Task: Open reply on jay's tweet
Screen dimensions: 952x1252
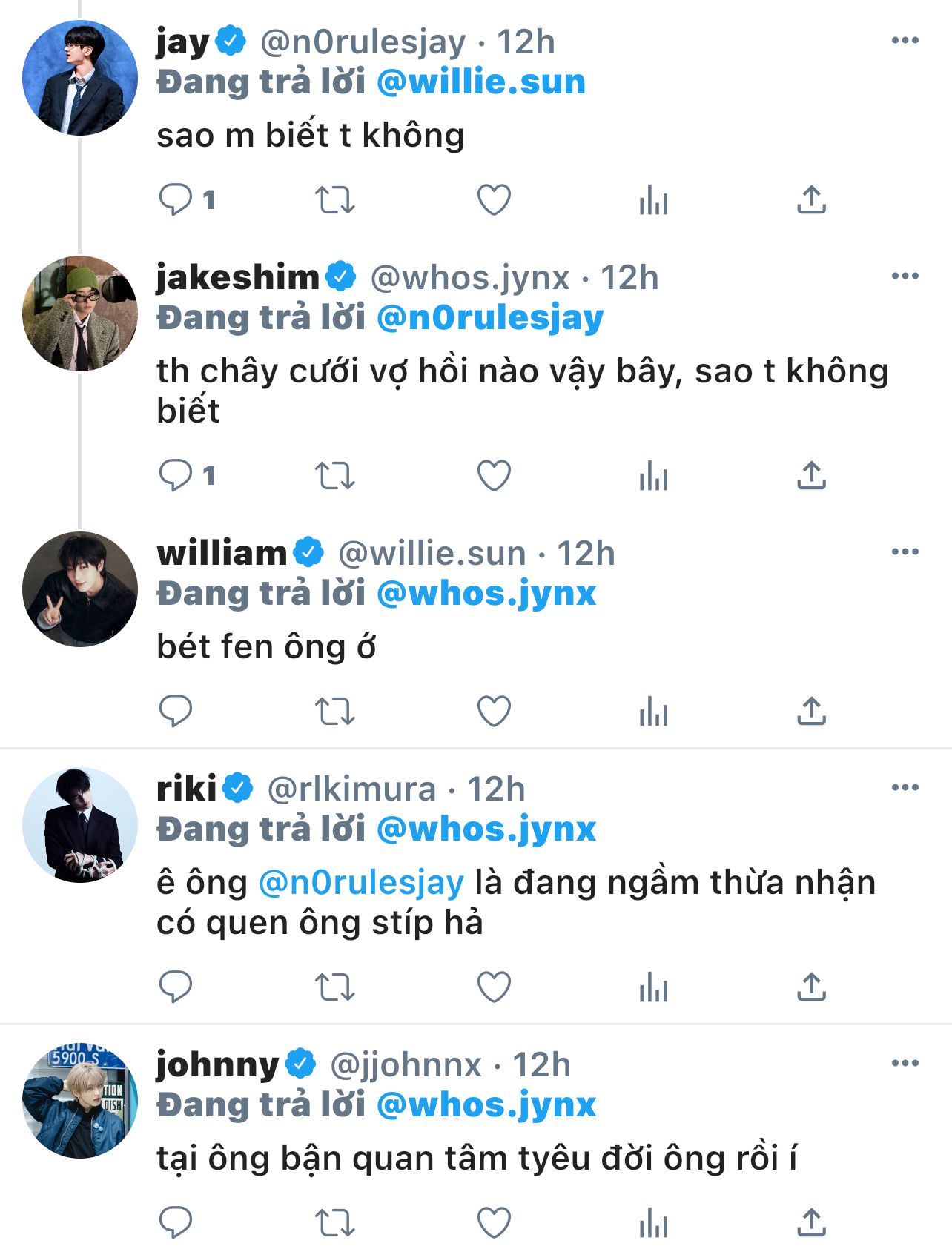Action: coord(176,199)
